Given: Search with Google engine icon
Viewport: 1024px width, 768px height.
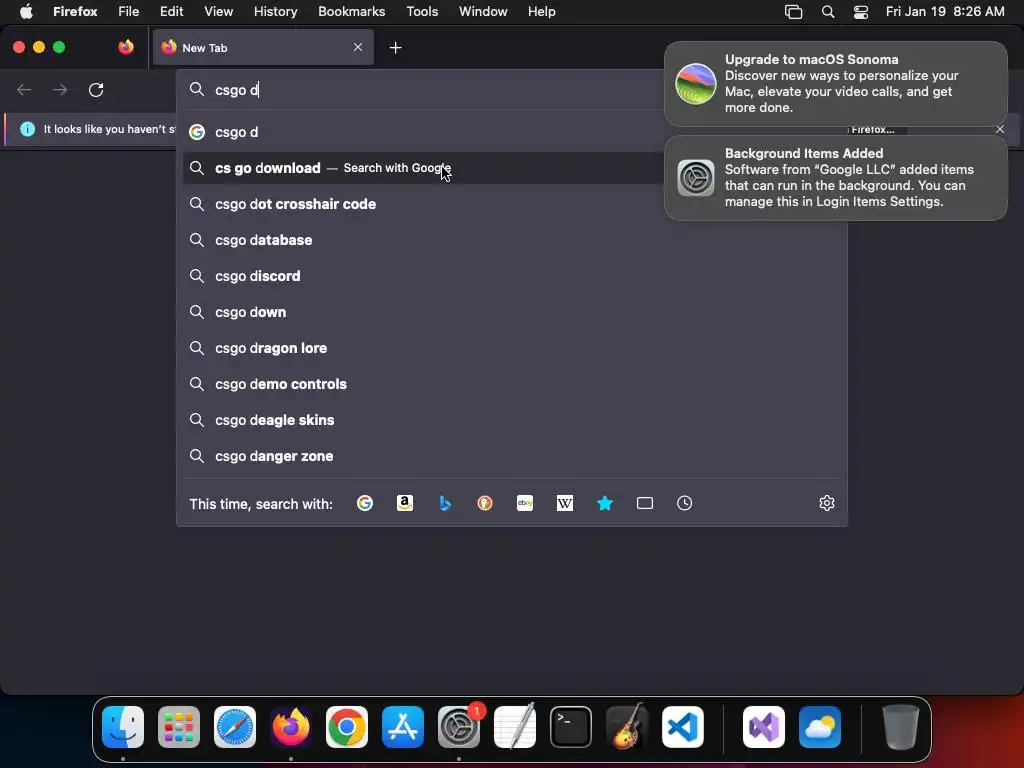Looking at the screenshot, I should pyautogui.click(x=364, y=503).
